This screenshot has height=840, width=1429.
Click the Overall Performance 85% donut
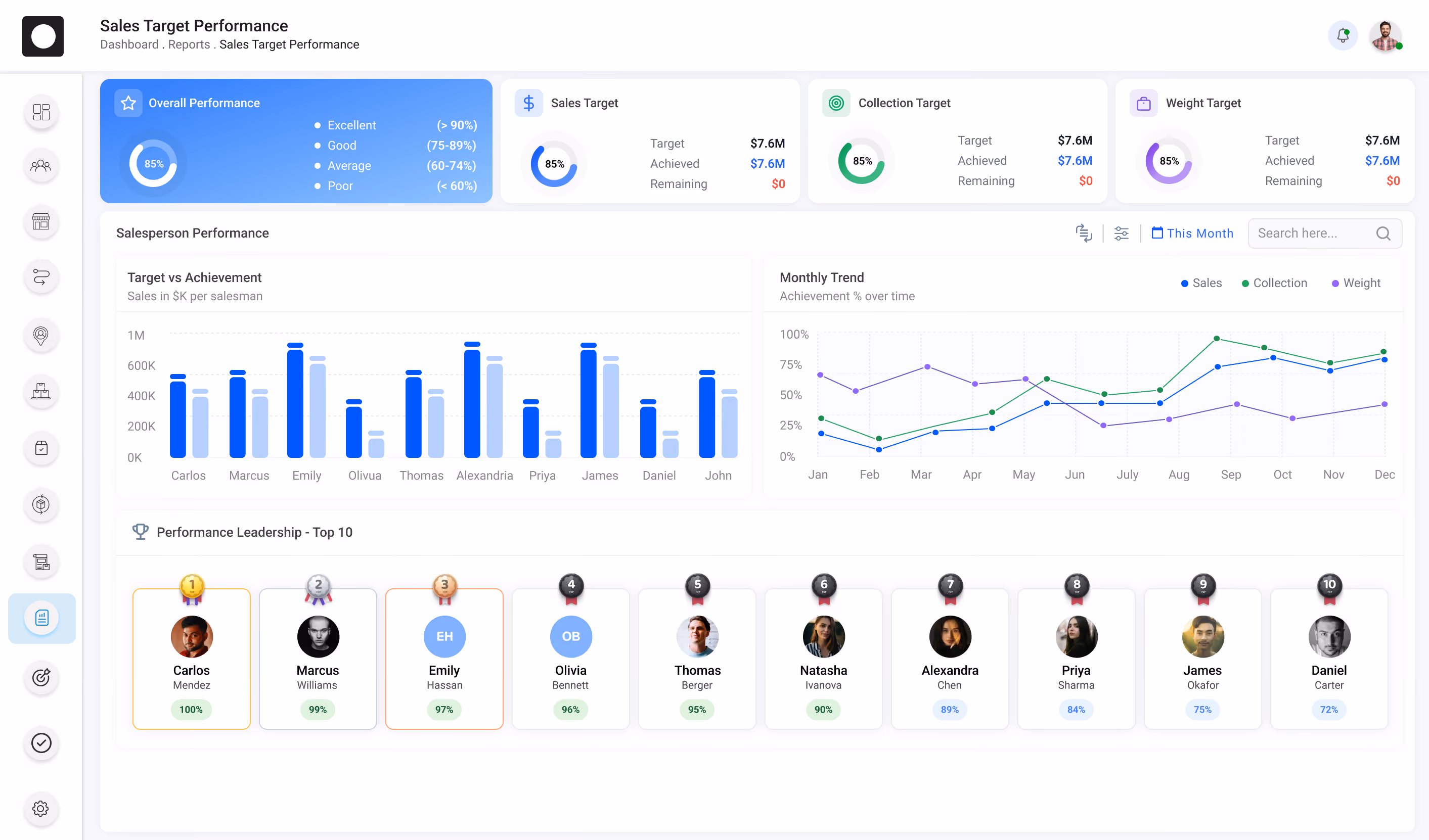point(153,163)
